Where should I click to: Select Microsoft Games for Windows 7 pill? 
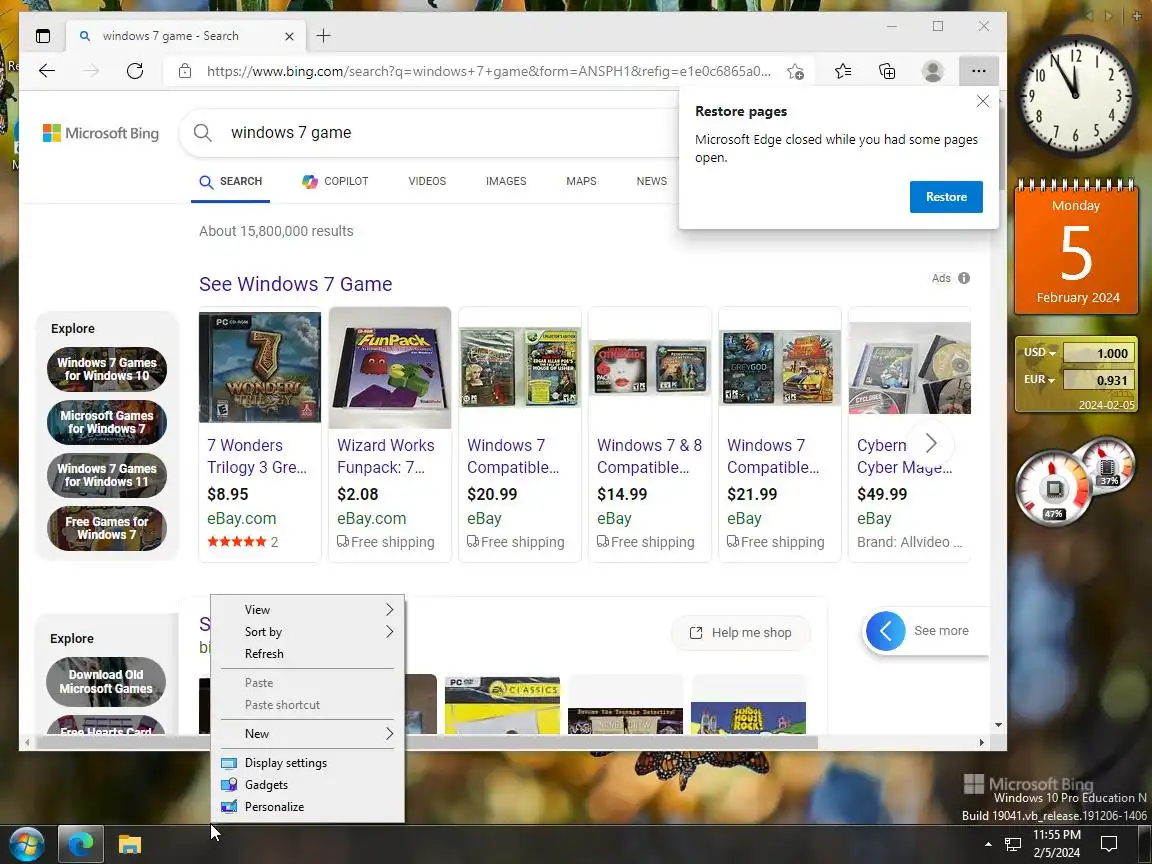point(107,422)
